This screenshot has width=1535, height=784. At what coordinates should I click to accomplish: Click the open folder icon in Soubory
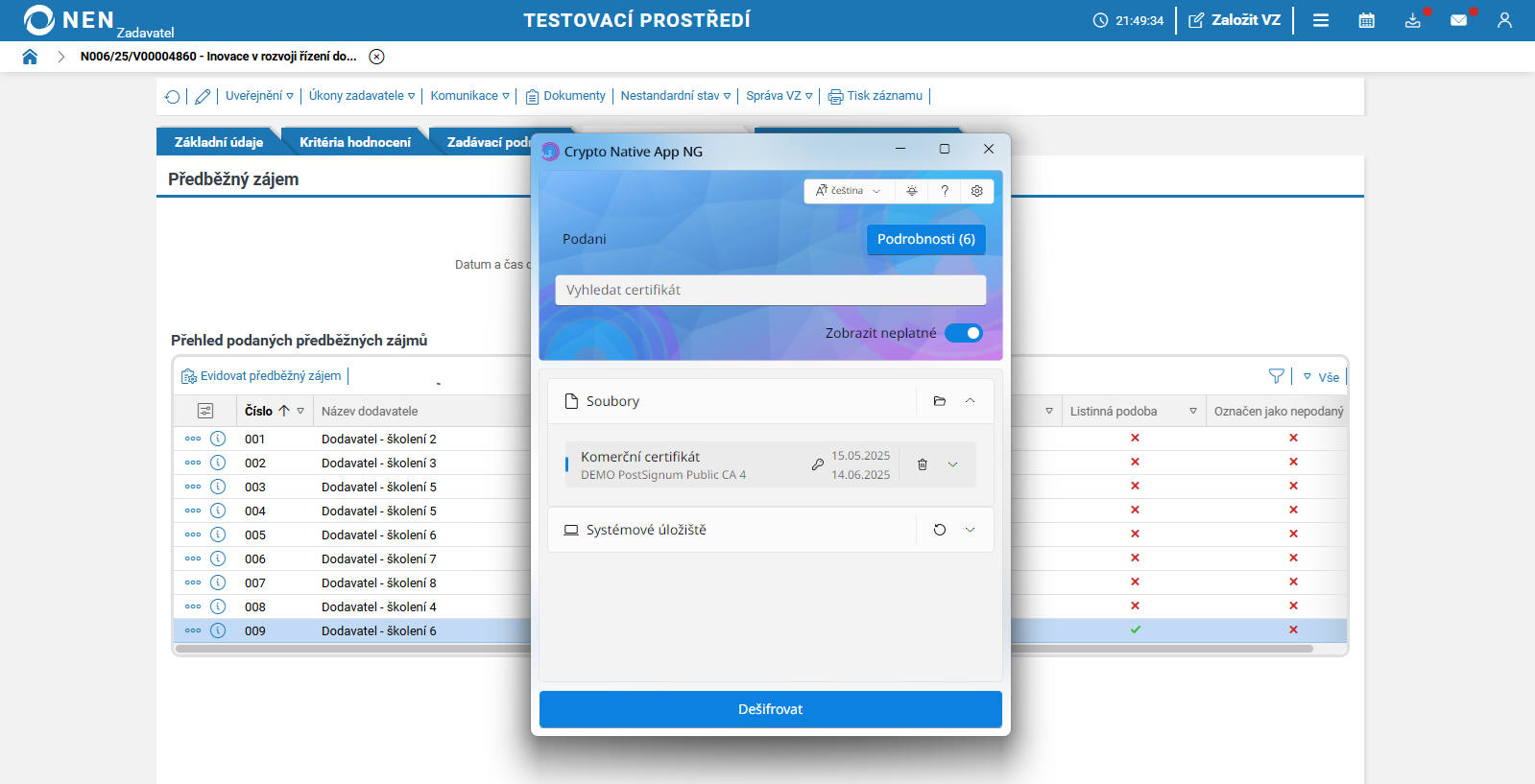click(x=940, y=401)
